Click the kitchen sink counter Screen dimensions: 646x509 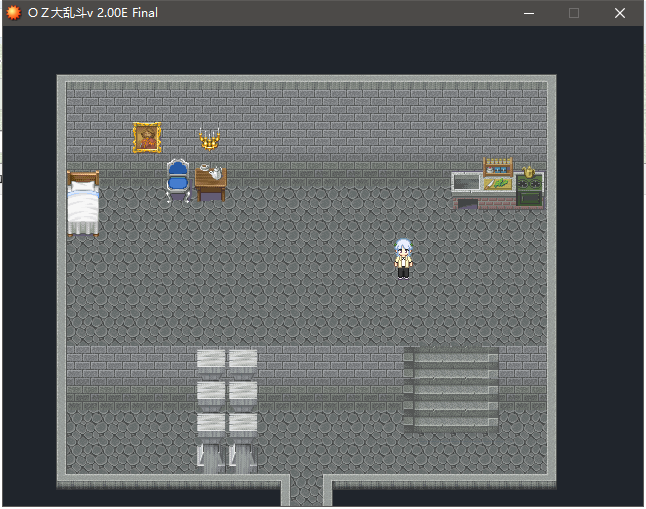pos(466,183)
